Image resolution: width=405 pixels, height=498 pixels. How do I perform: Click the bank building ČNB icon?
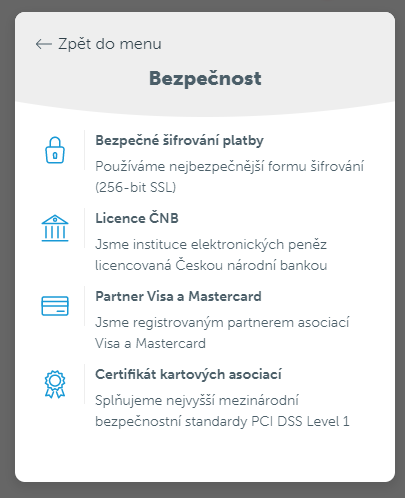click(55, 228)
